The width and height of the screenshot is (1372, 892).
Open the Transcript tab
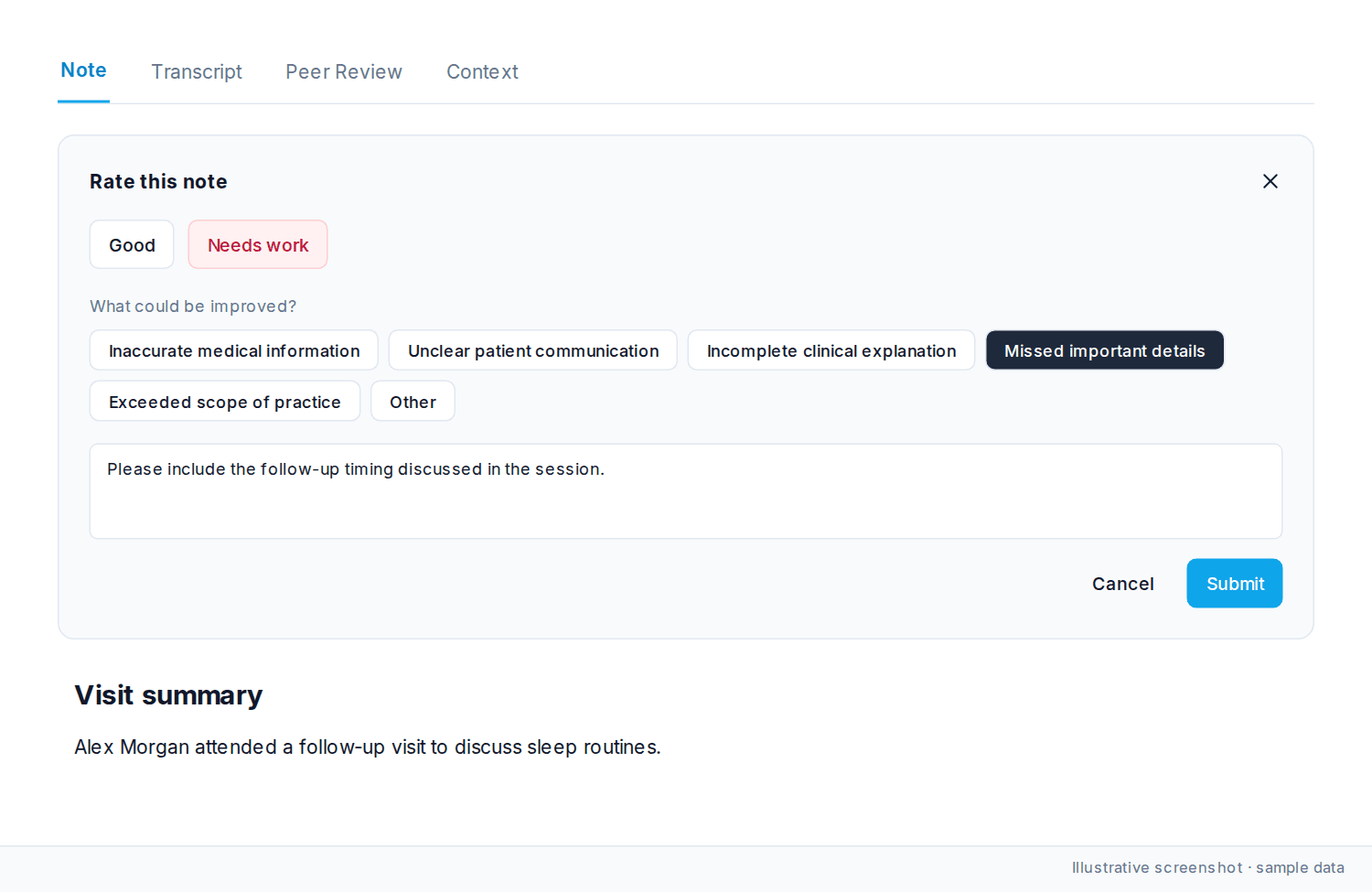click(x=197, y=71)
